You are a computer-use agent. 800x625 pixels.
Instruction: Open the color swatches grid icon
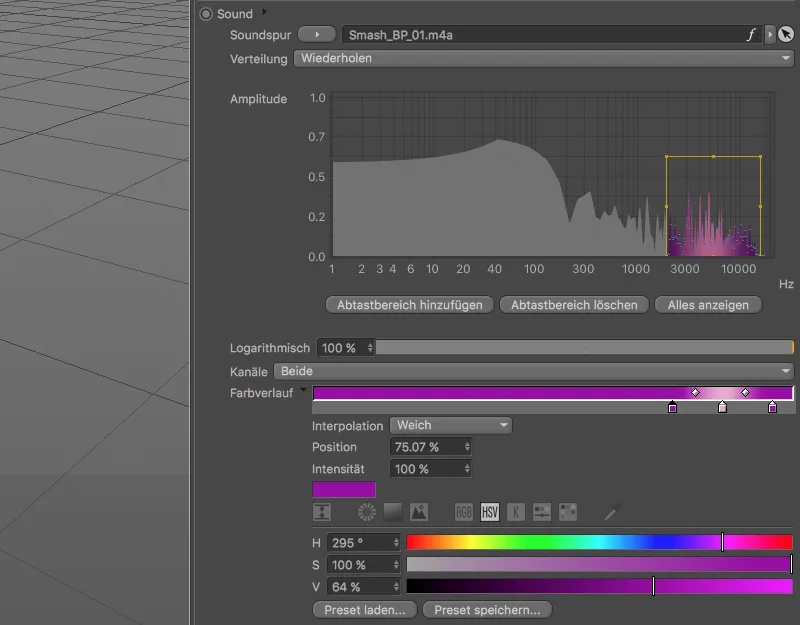coord(568,512)
